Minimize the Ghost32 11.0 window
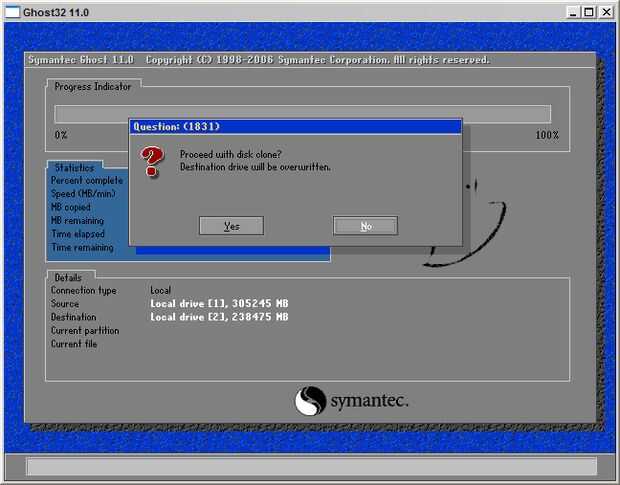The width and height of the screenshot is (620, 485). point(572,12)
